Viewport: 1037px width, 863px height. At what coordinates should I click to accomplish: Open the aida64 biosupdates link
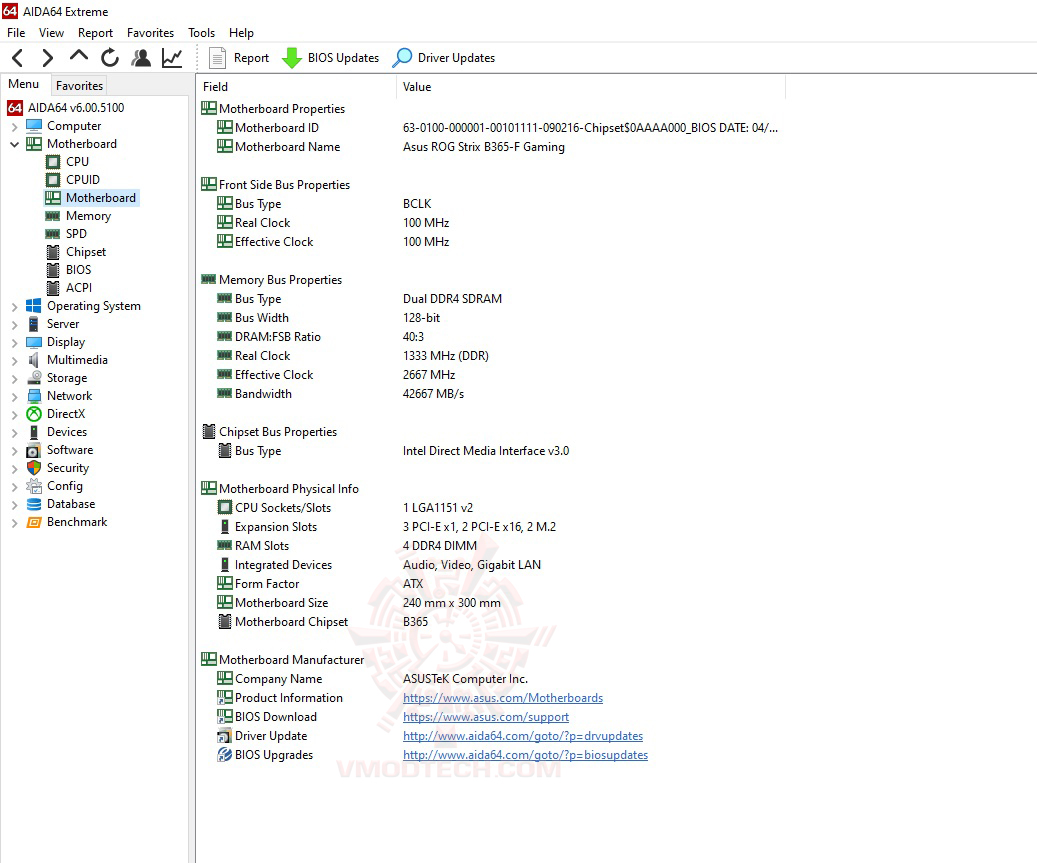pyautogui.click(x=525, y=755)
